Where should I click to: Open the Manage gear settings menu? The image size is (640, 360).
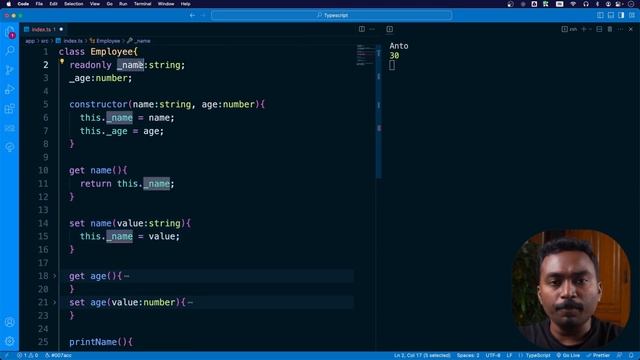pyautogui.click(x=10, y=341)
